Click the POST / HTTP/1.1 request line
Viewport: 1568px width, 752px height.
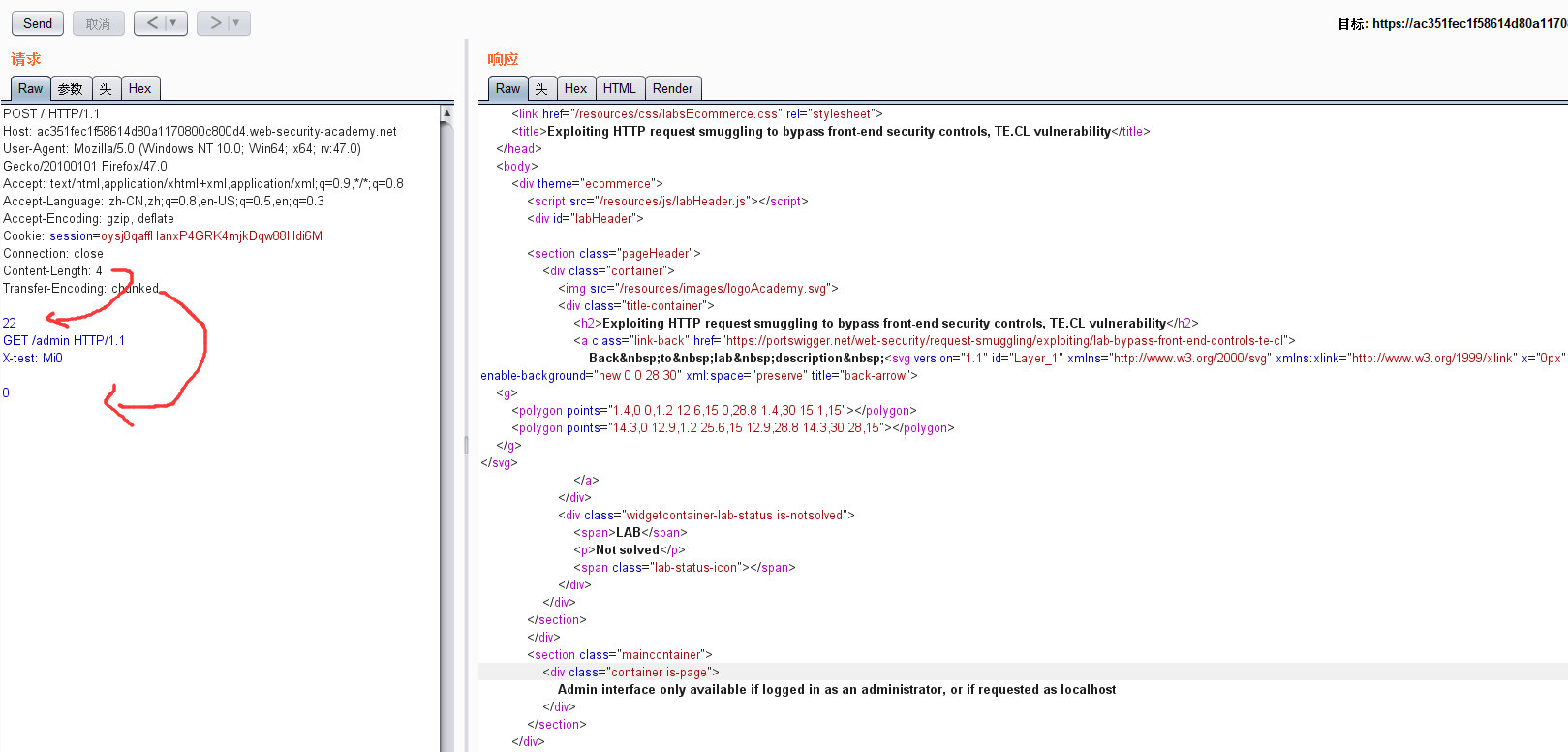(x=51, y=113)
